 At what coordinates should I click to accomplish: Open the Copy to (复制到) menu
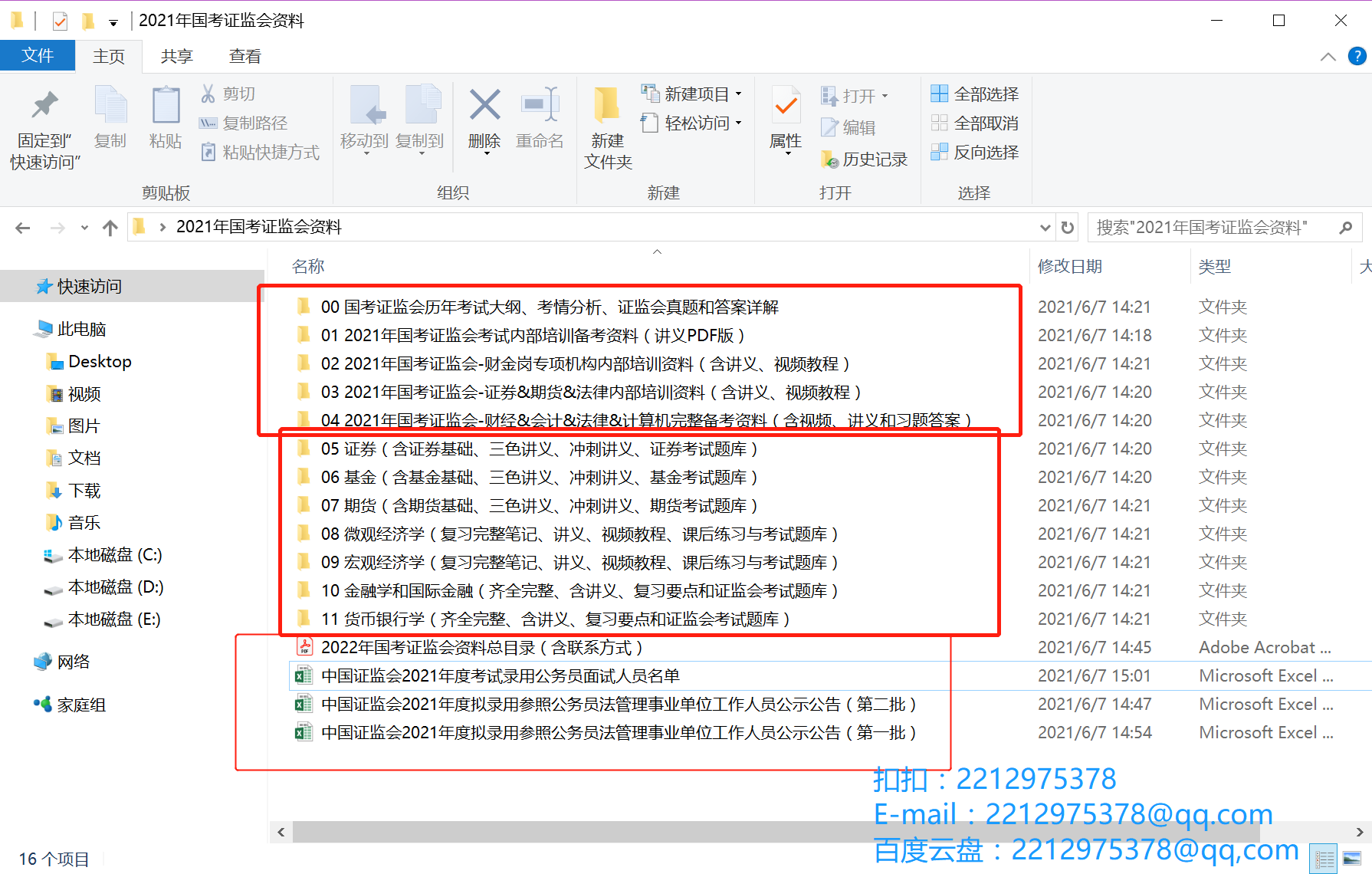[420, 119]
